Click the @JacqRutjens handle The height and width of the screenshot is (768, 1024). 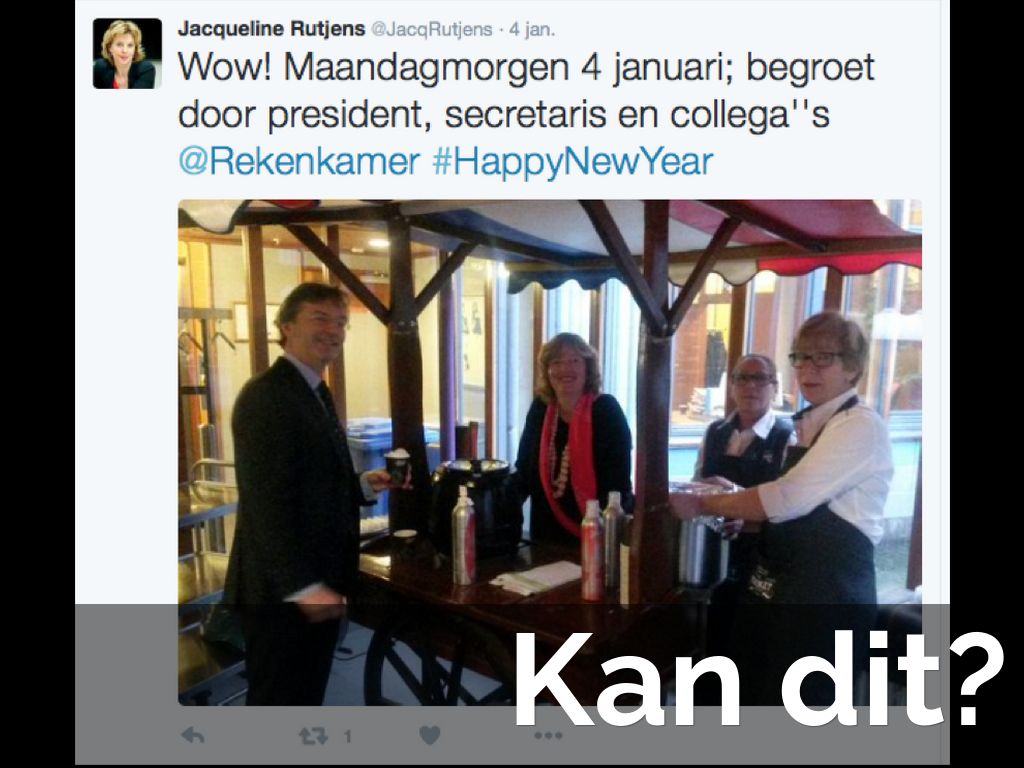tap(431, 29)
